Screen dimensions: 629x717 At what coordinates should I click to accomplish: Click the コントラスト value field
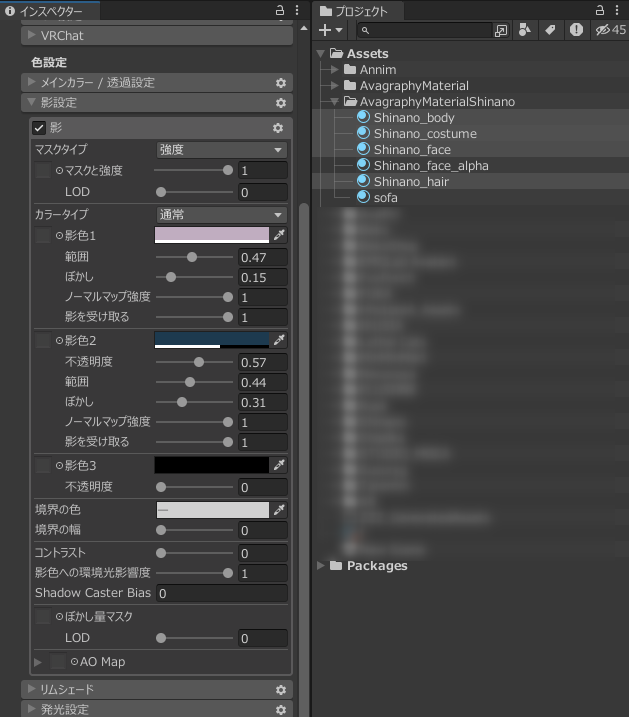point(263,553)
